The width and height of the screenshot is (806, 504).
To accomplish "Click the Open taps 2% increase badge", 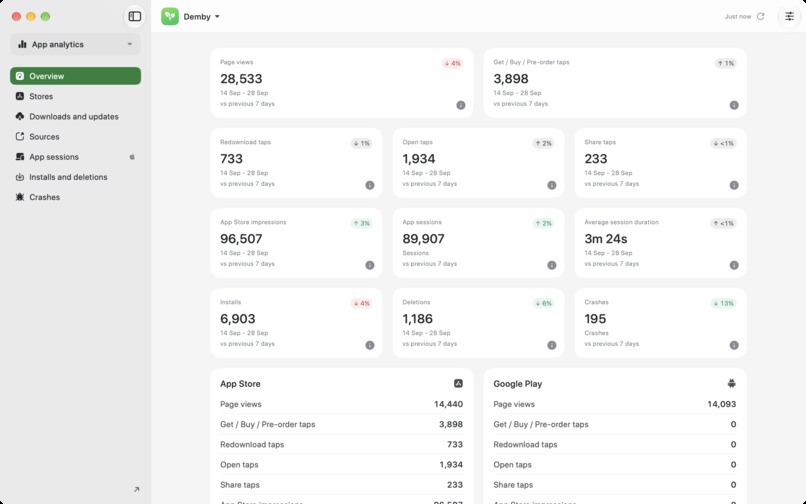I will pos(543,143).
